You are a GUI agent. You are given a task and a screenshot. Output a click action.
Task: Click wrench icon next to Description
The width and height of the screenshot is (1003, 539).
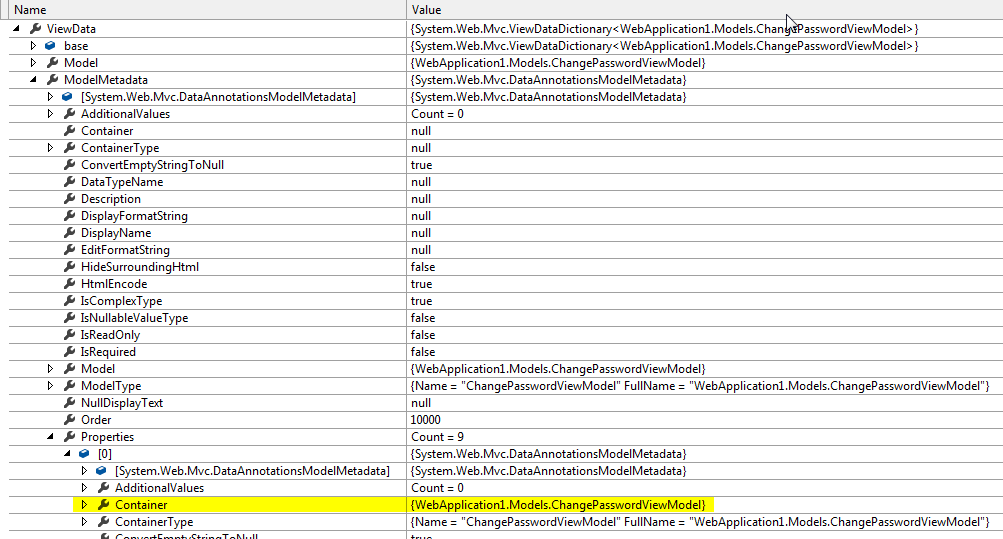(x=70, y=199)
